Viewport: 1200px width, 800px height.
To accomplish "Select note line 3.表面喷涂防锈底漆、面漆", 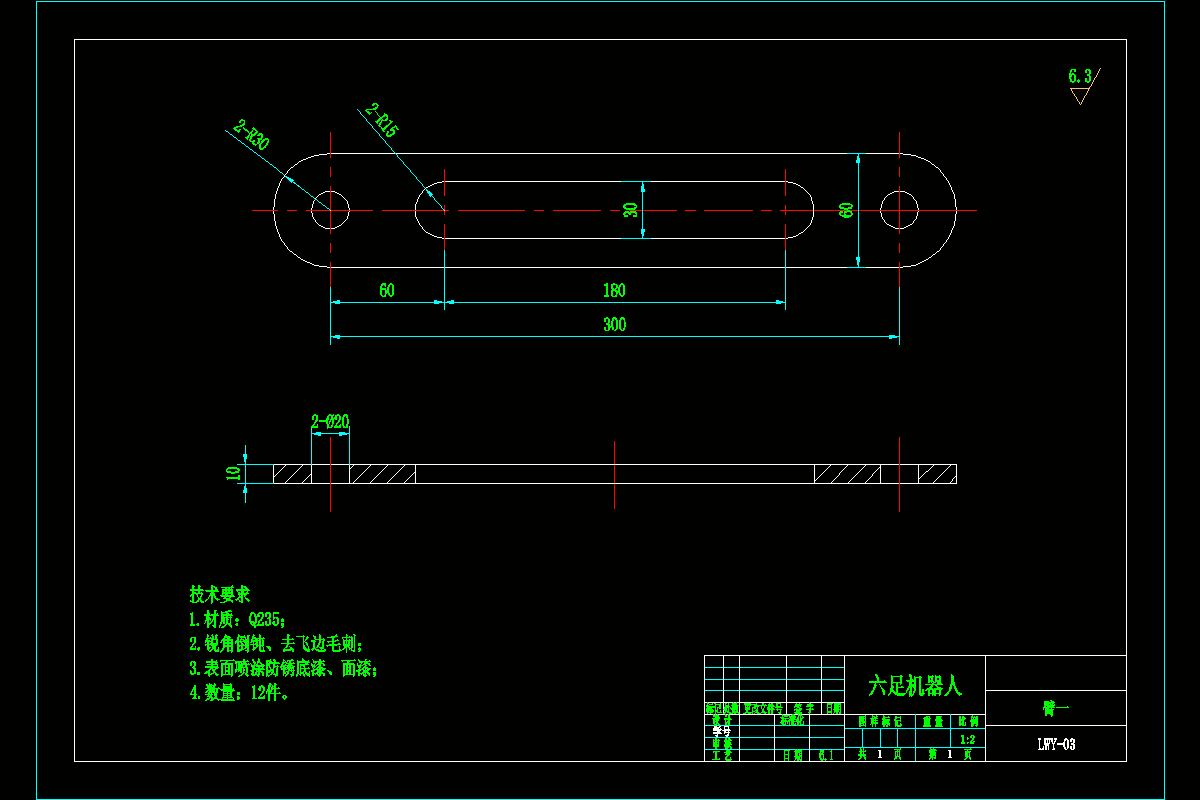I will pos(283,668).
